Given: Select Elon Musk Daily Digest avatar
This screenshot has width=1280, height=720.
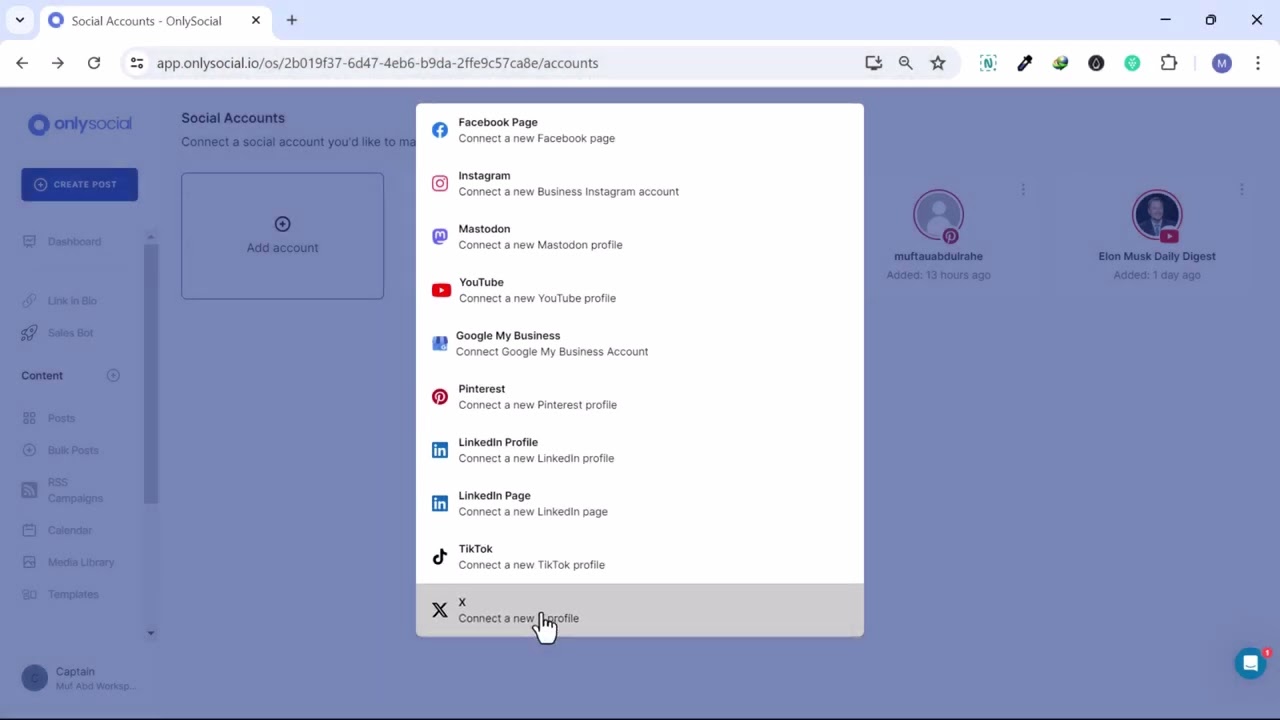Looking at the screenshot, I should point(1157,215).
